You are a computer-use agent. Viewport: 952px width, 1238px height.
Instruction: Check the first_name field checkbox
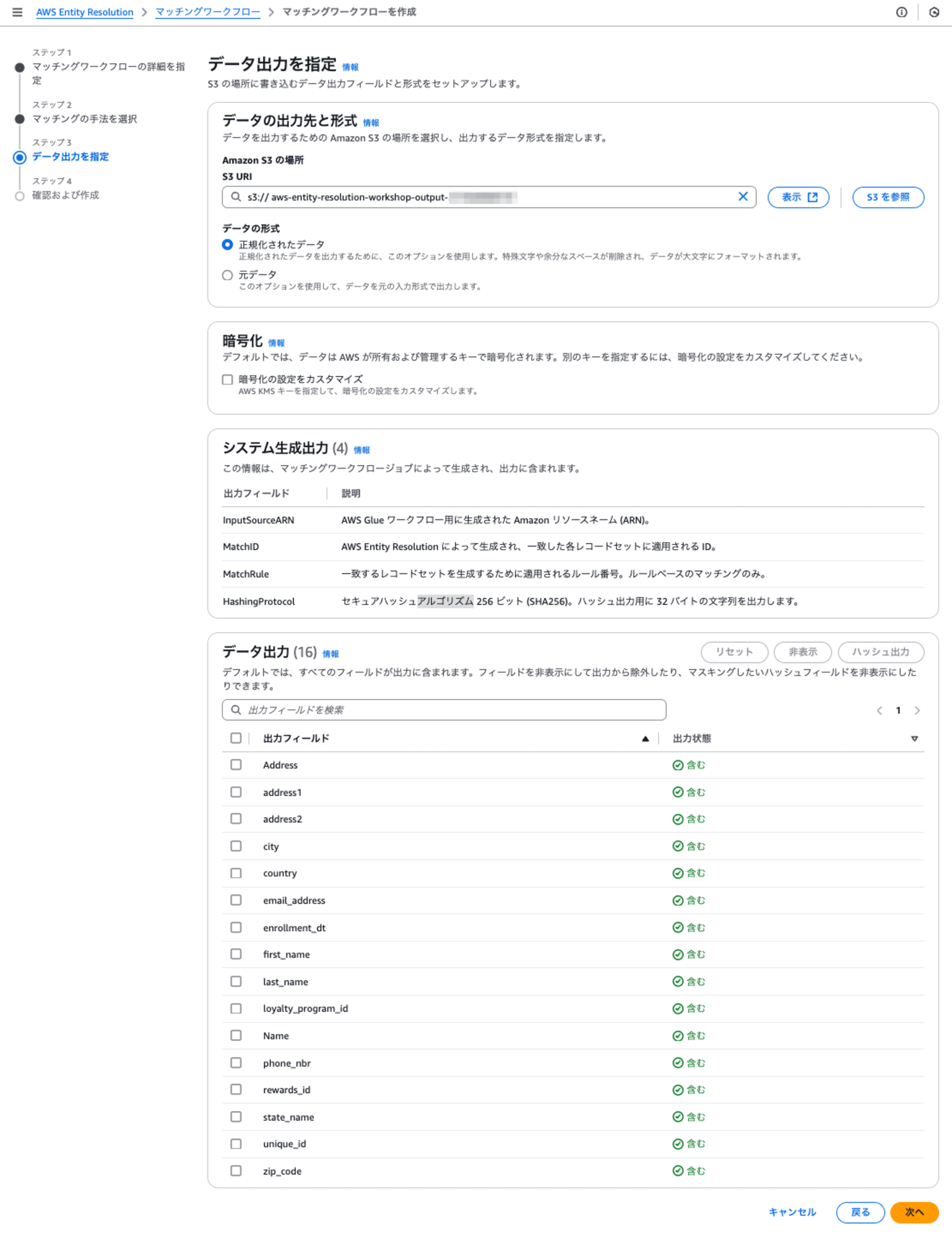tap(236, 954)
